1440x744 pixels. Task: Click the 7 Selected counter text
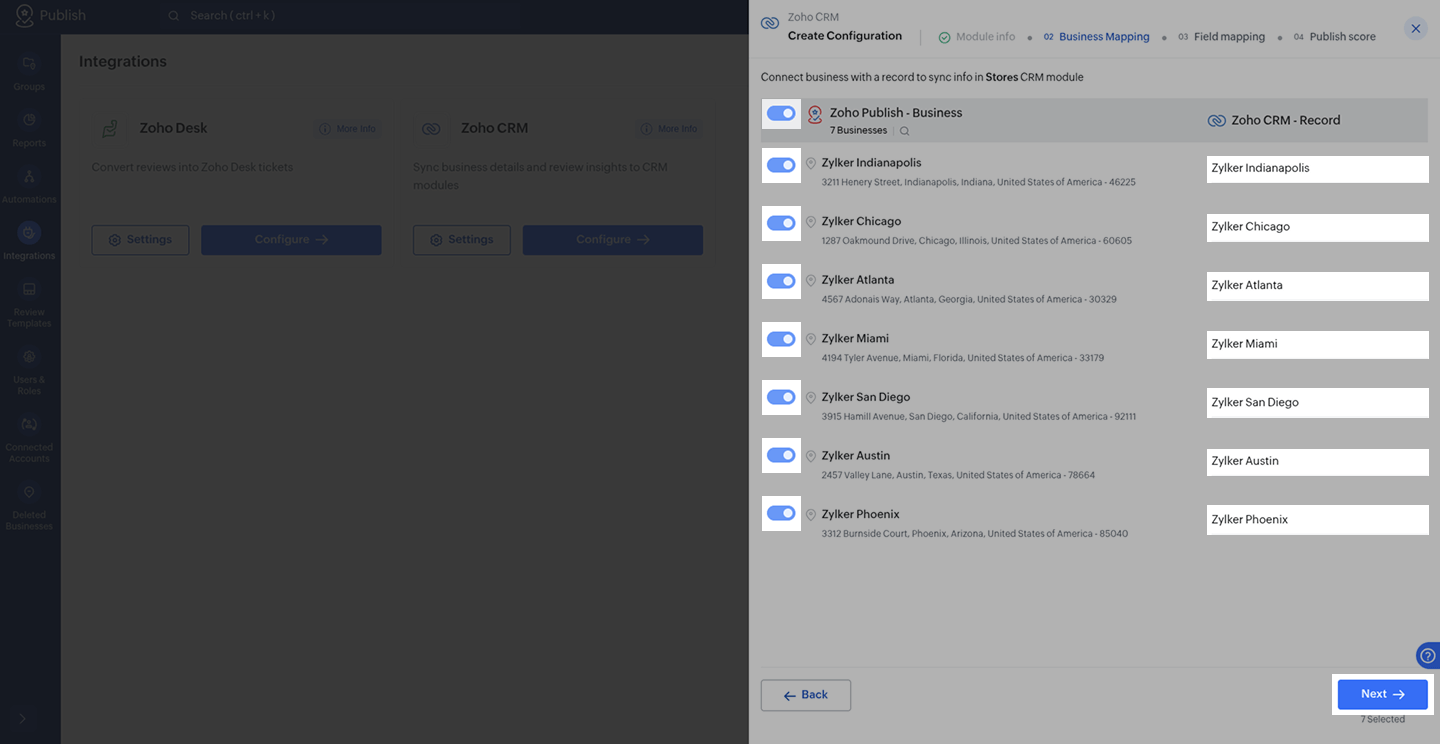[1383, 720]
